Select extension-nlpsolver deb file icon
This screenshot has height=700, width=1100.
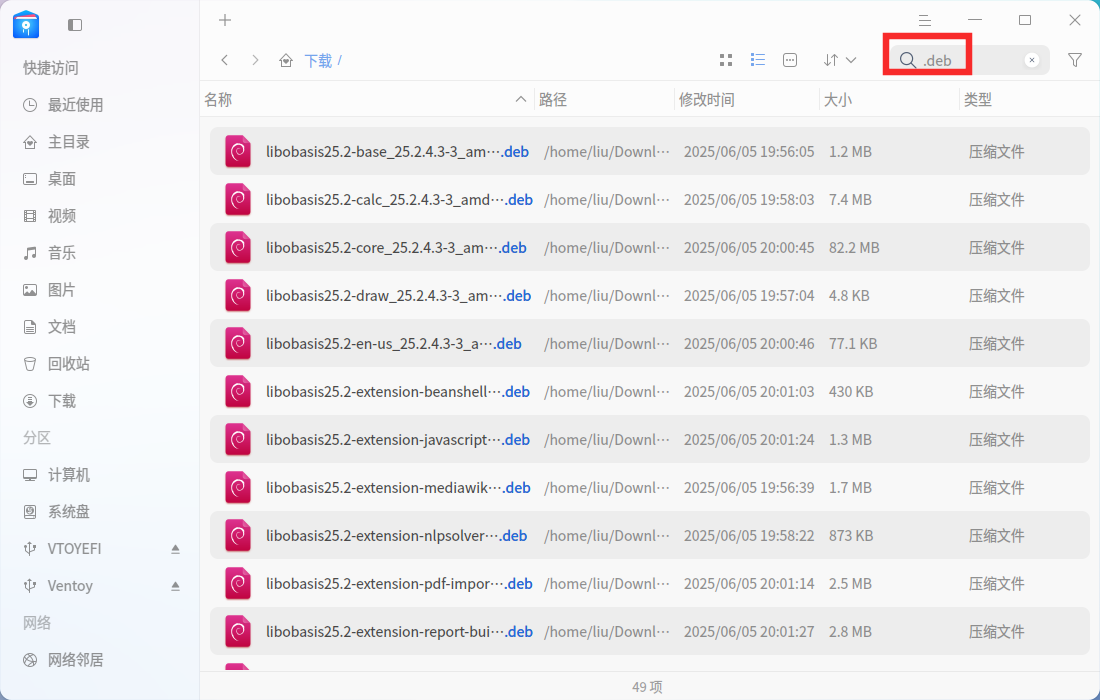point(238,536)
